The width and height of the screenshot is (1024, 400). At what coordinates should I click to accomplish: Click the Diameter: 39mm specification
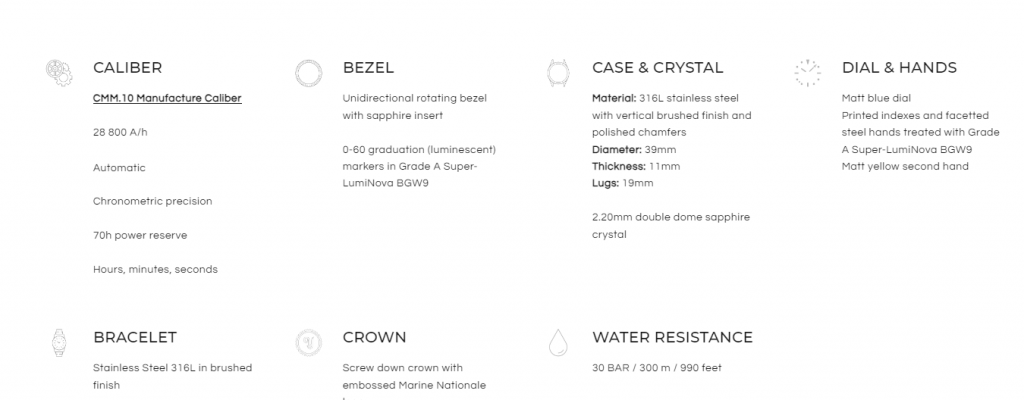tap(634, 149)
